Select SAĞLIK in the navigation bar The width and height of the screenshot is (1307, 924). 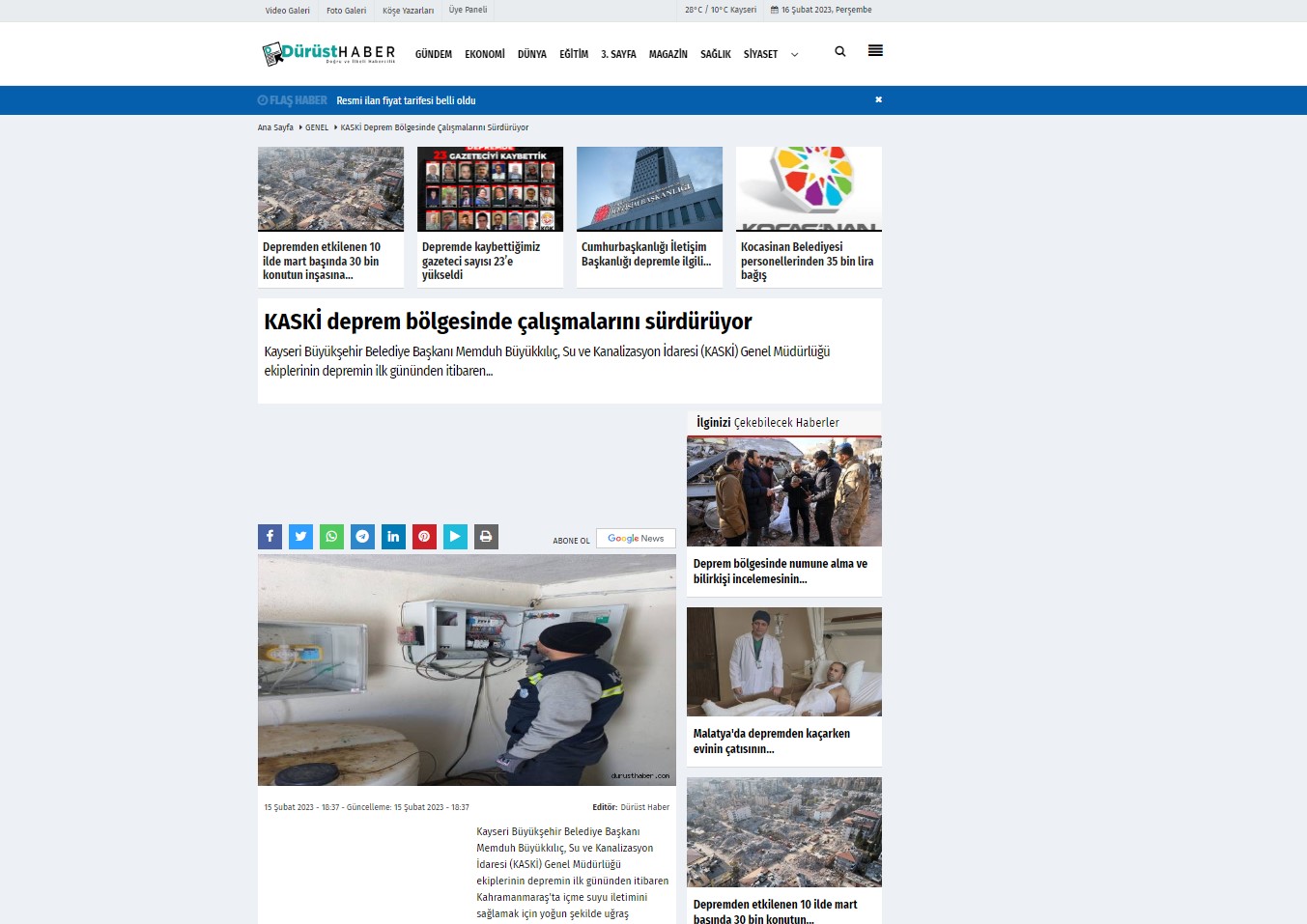tap(715, 55)
